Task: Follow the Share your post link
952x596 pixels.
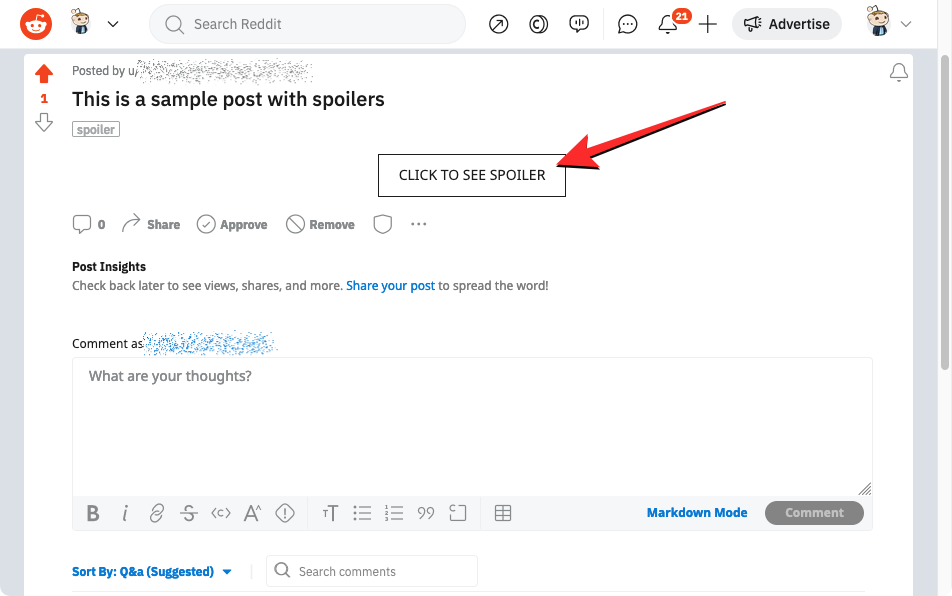Action: (390, 286)
